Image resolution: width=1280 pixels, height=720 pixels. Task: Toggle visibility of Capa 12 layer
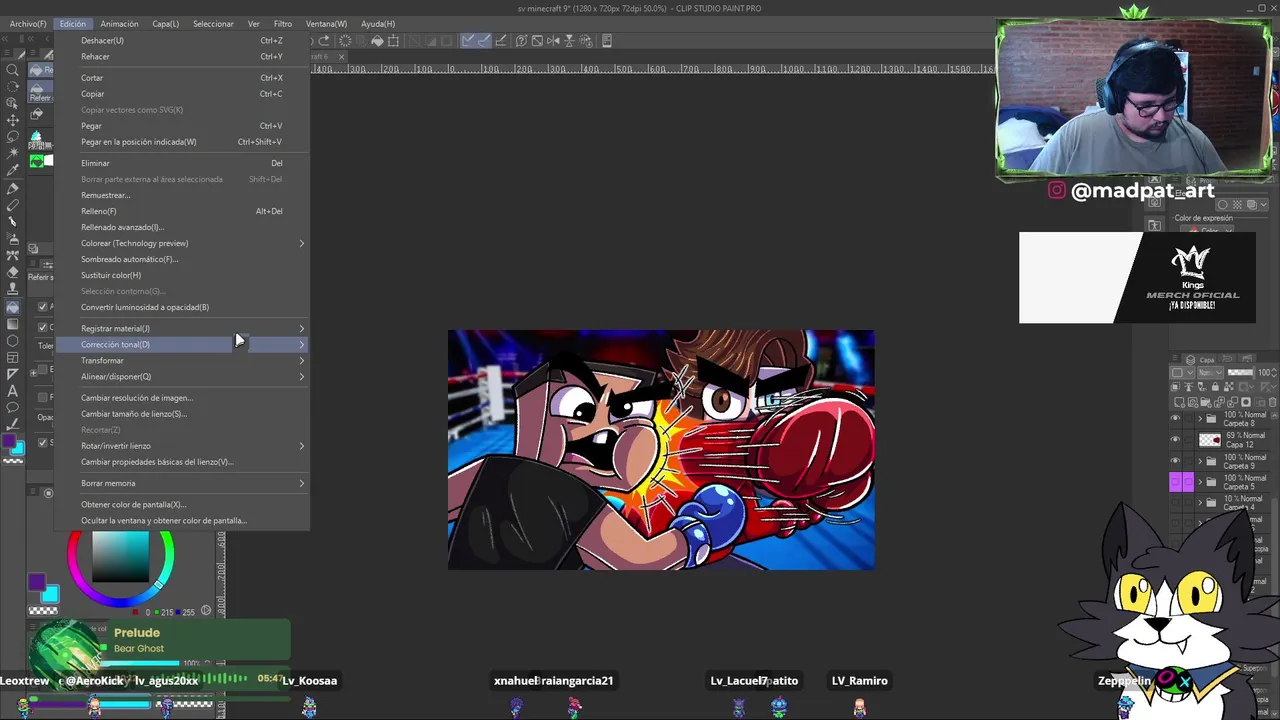tap(1175, 439)
